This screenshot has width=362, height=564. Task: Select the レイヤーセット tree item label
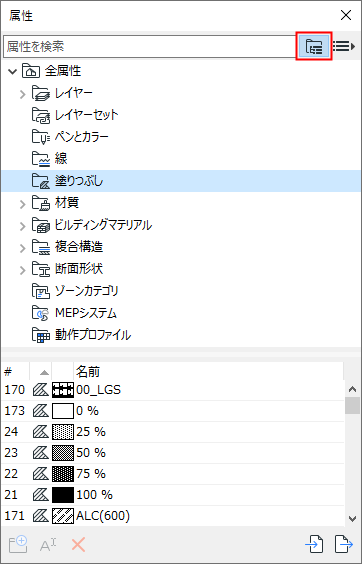[x=86, y=115]
